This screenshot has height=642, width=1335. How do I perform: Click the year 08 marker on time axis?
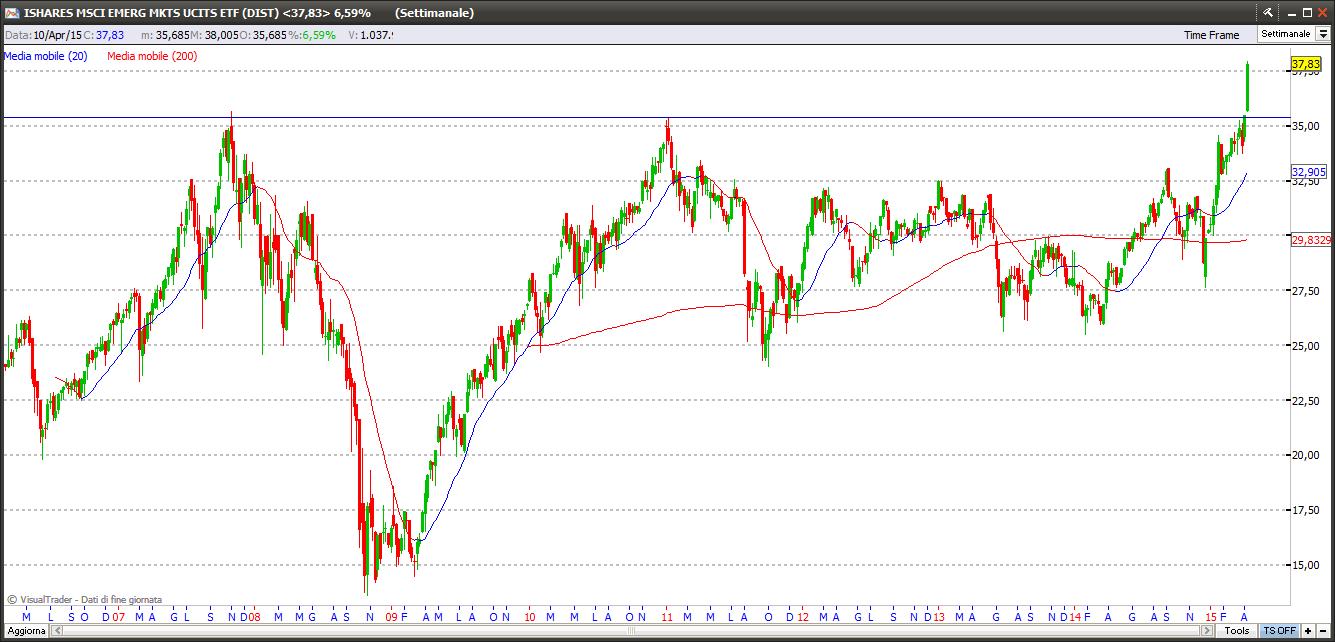[x=254, y=617]
